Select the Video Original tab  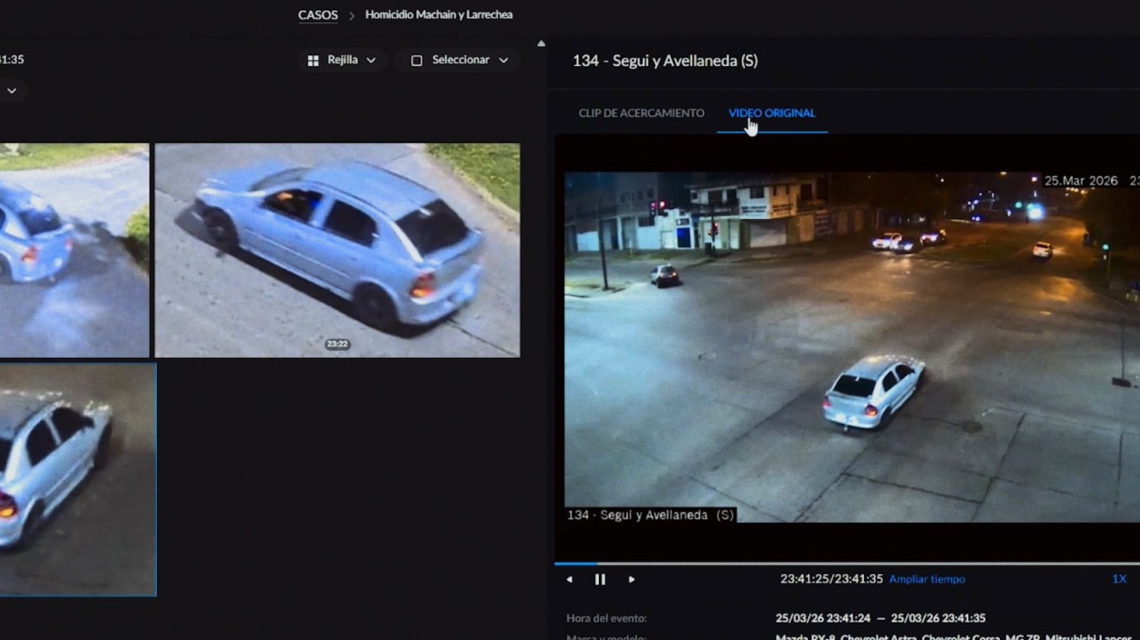(771, 113)
